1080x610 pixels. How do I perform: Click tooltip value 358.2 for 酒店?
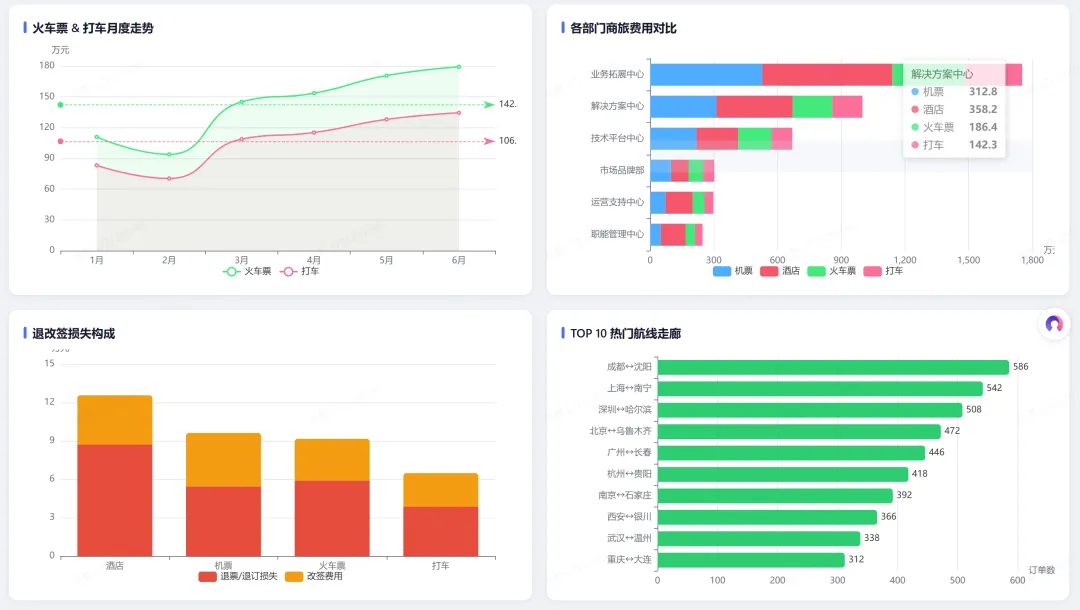[983, 109]
